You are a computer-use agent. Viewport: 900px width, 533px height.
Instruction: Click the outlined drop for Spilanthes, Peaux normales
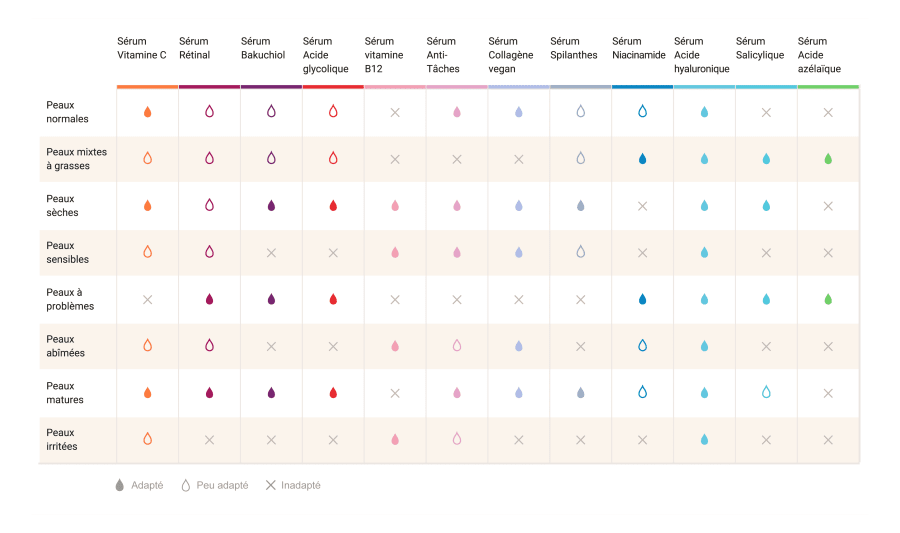pyautogui.click(x=580, y=112)
